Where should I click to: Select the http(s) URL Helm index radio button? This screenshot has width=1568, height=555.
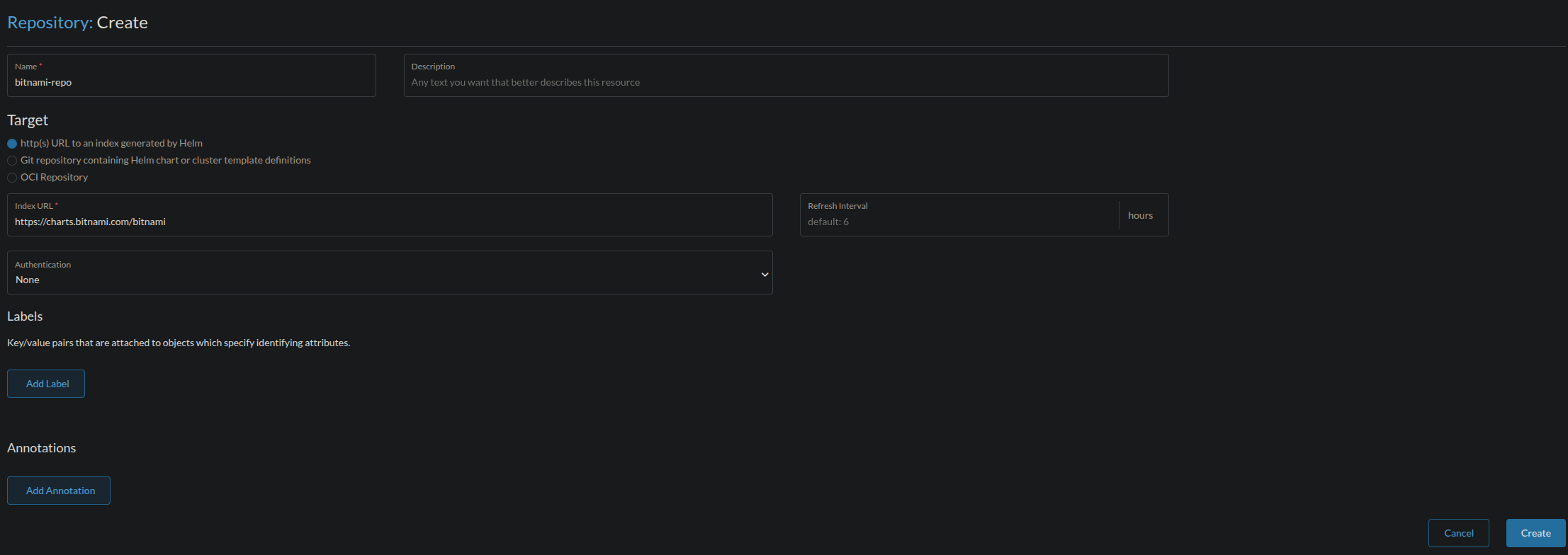[x=12, y=144]
